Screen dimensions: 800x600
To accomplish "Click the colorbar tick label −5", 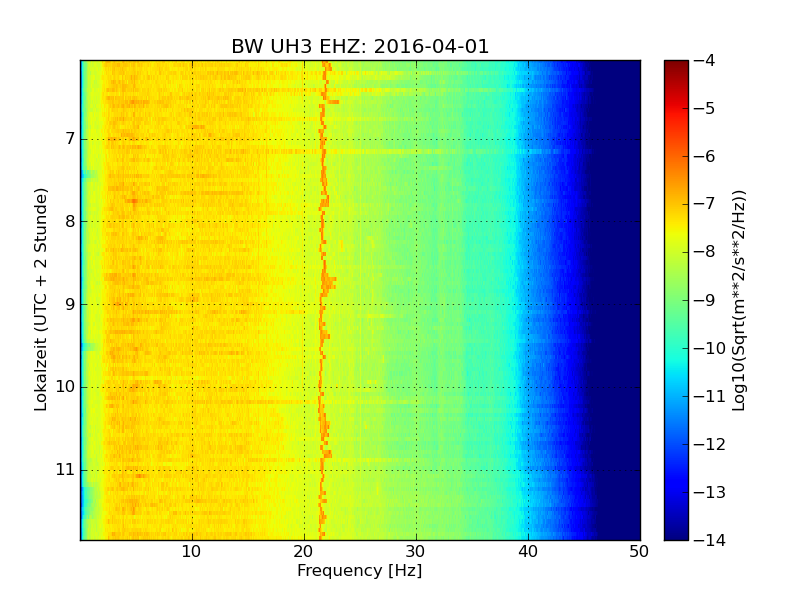I will pos(704,108).
